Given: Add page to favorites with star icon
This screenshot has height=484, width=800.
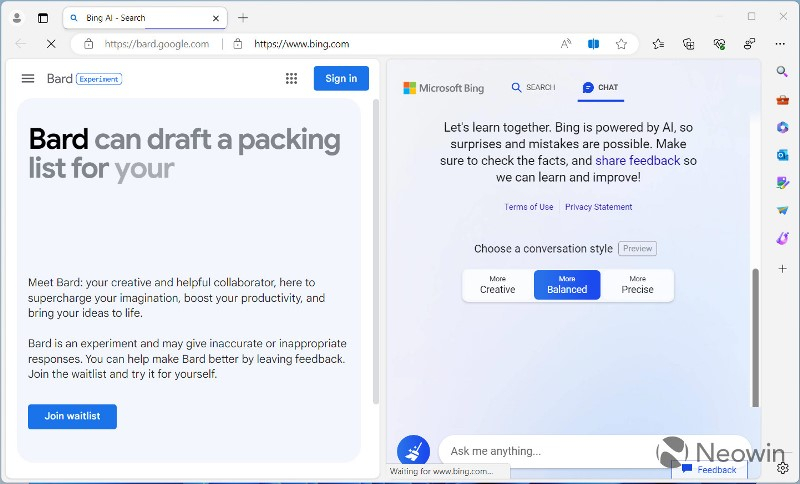Looking at the screenshot, I should pyautogui.click(x=621, y=44).
